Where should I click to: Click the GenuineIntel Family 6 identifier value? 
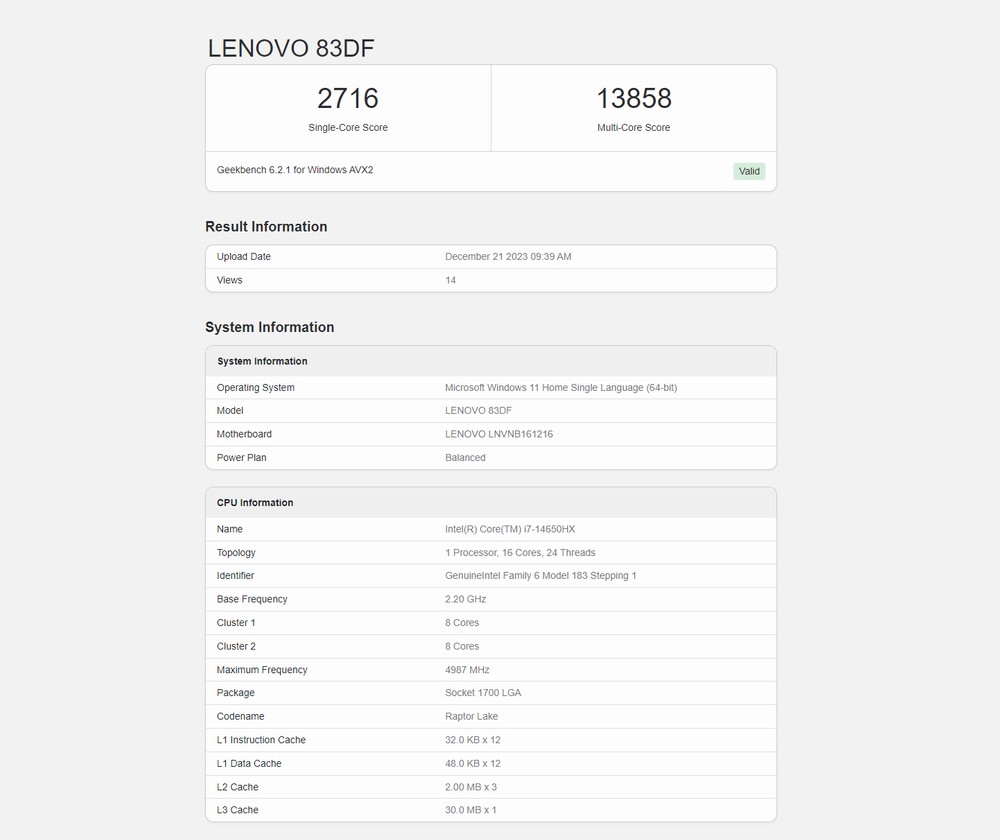[540, 576]
